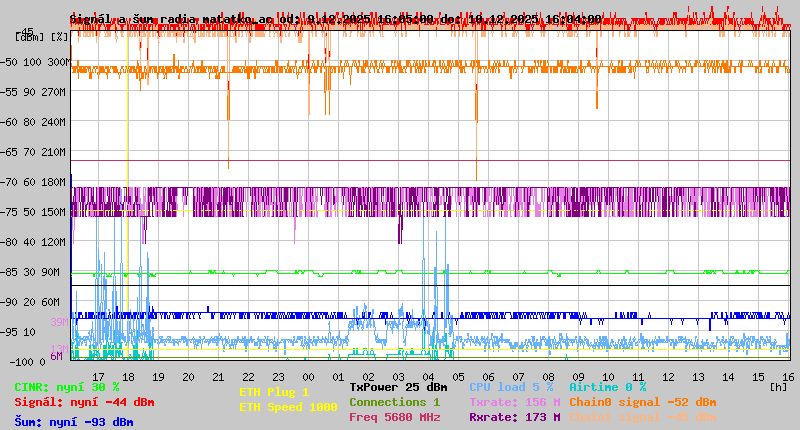Click hour label '07' on time axis

click(x=518, y=377)
